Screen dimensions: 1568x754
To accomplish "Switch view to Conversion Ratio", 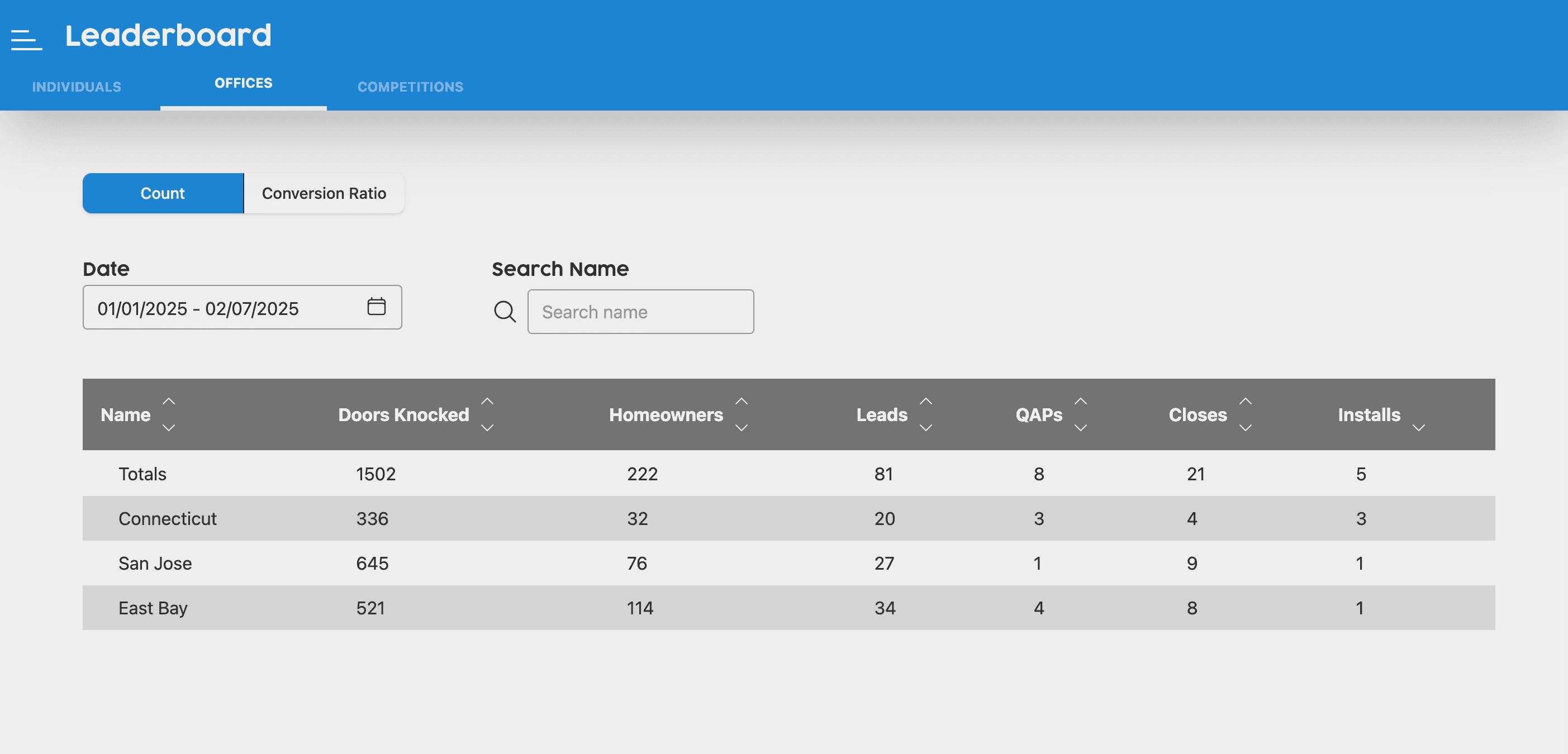I will tap(324, 193).
